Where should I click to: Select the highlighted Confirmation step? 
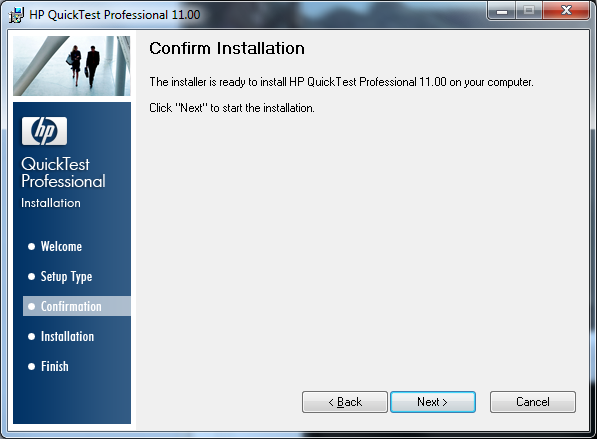coord(77,306)
